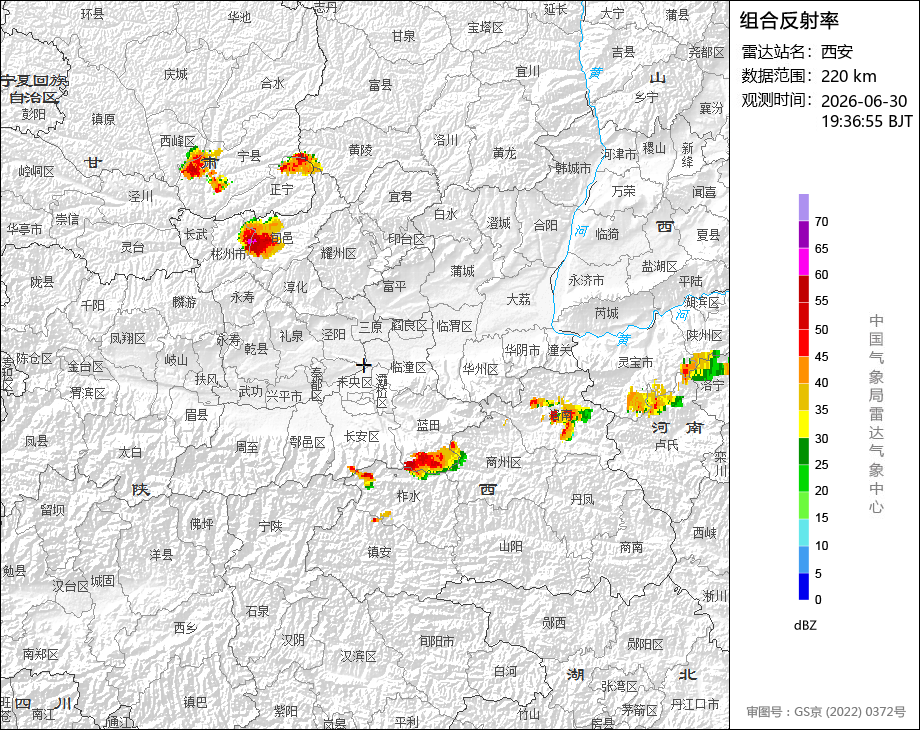Click the cyan 10-15 dBZ legend swatch
Viewport: 920px width, 730px height.
pyautogui.click(x=804, y=532)
